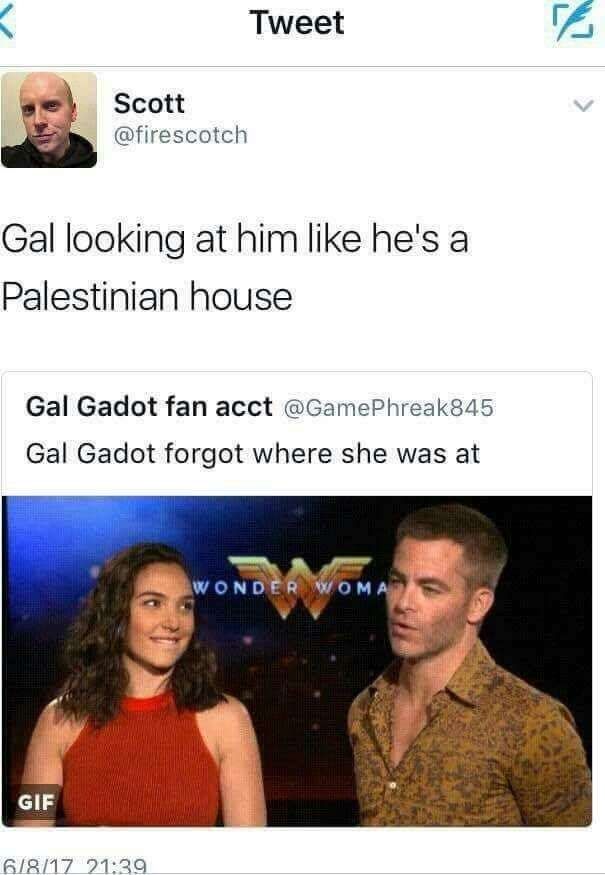Expand the tweet options chevron

tap(583, 105)
